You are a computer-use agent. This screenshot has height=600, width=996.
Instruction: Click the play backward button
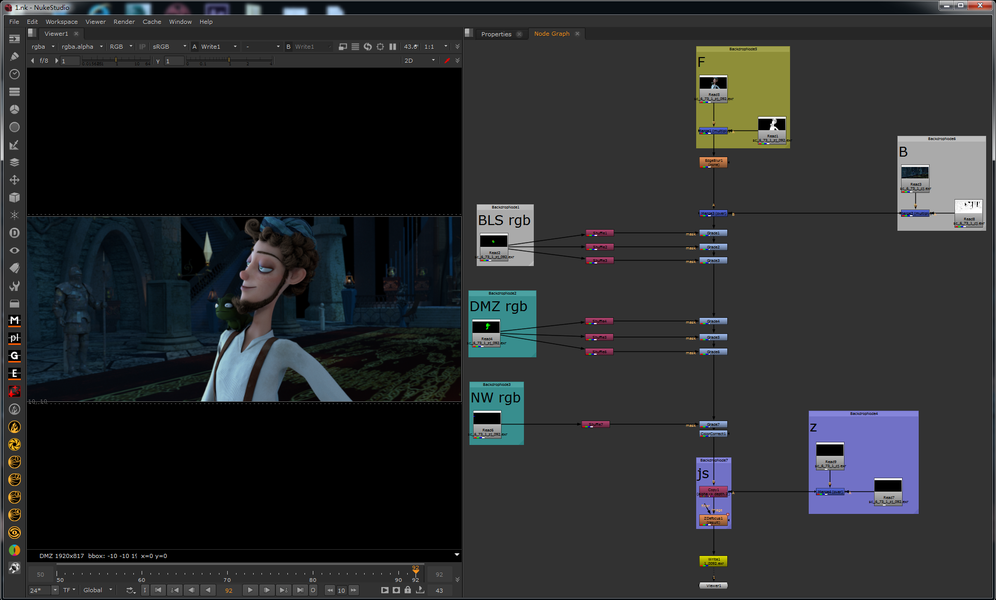pos(208,590)
